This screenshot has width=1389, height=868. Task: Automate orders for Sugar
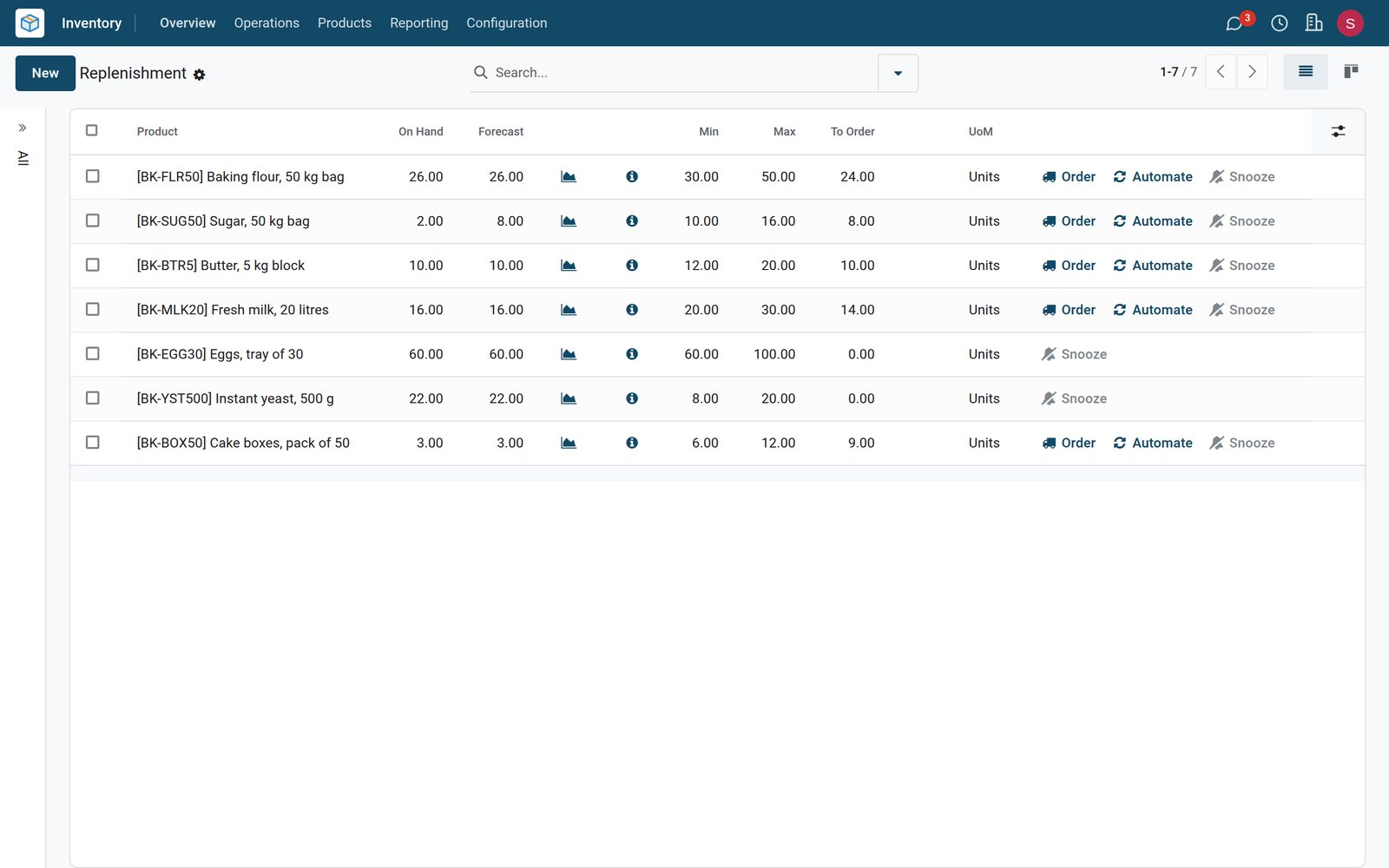[1153, 221]
